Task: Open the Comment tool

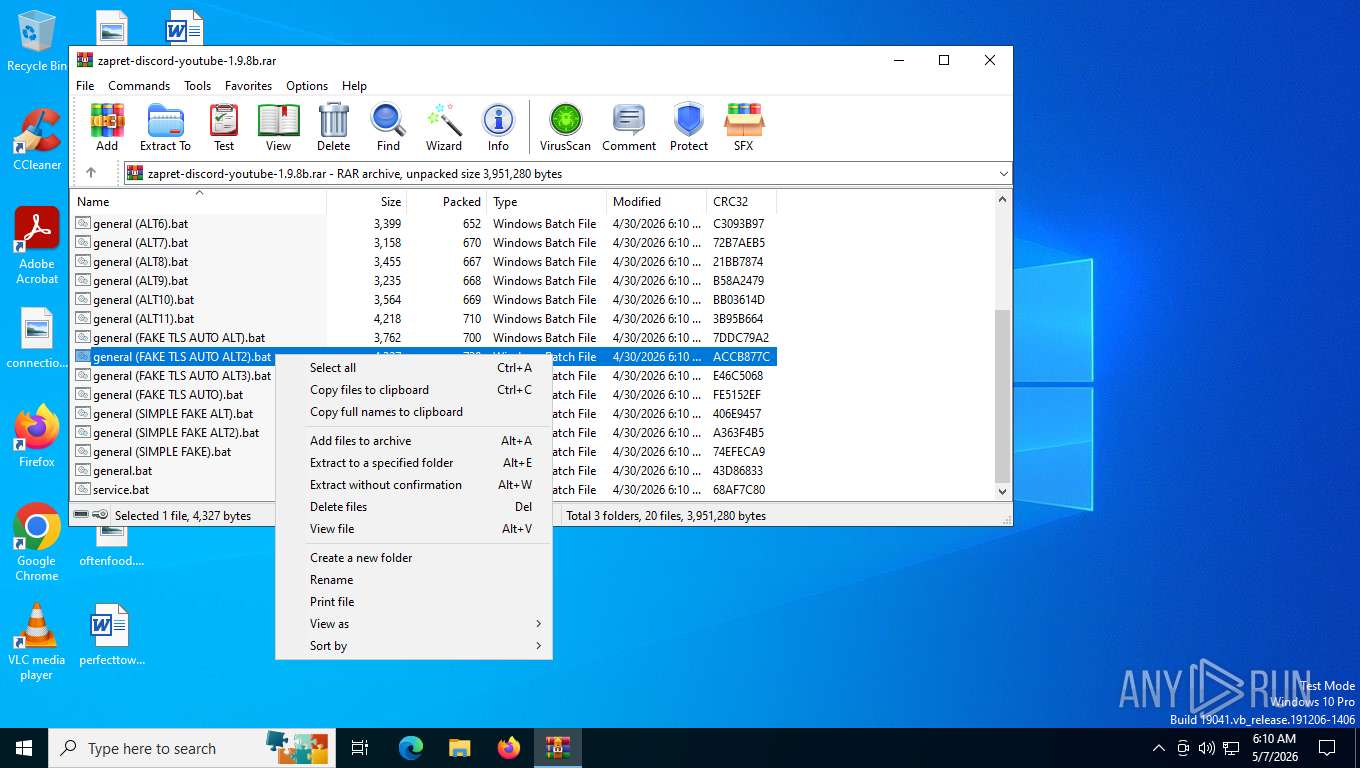Action: 629,127
